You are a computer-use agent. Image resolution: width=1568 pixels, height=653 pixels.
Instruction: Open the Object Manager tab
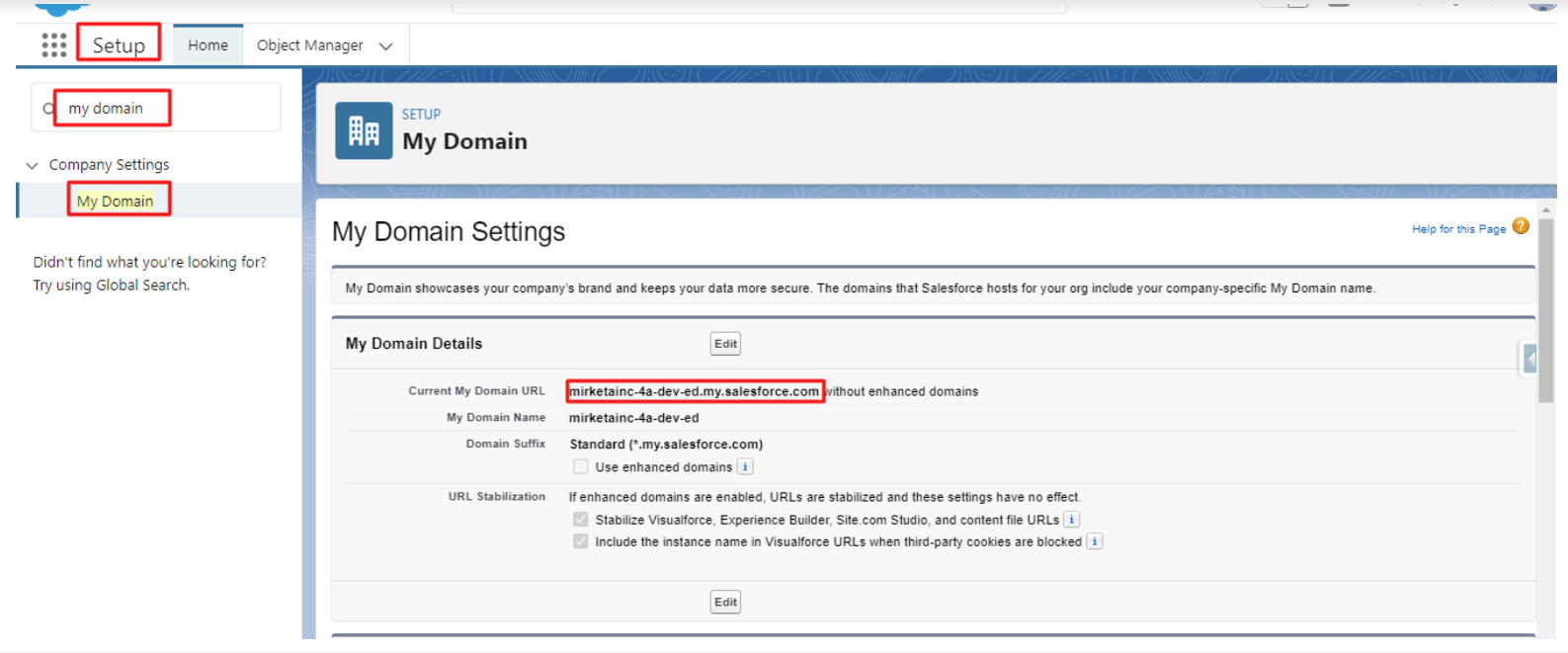(x=310, y=45)
